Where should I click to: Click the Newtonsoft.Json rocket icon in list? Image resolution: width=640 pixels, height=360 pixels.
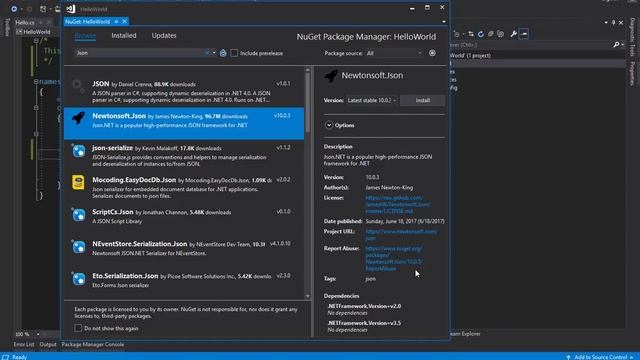click(78, 118)
